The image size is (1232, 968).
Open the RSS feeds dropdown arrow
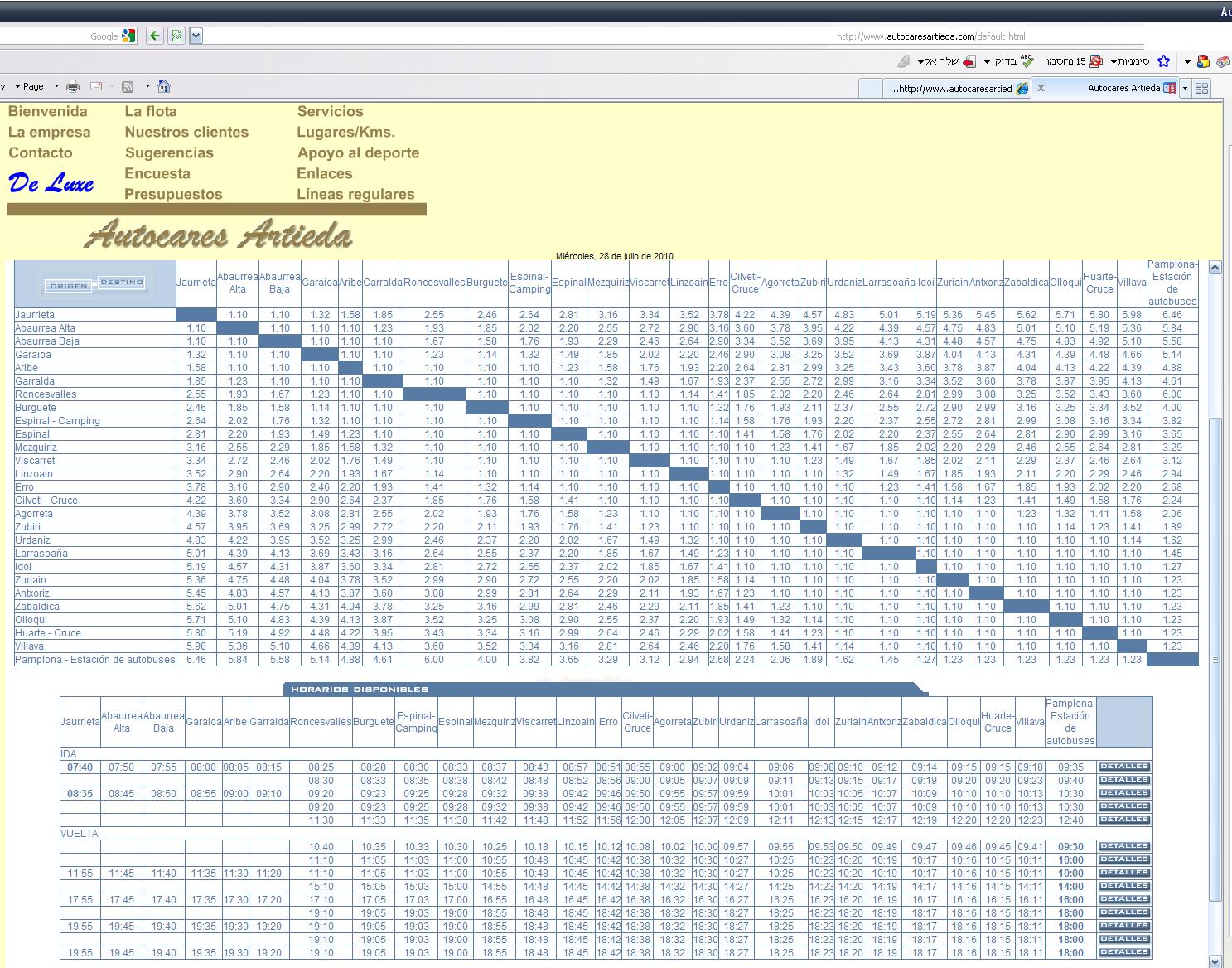(x=147, y=86)
